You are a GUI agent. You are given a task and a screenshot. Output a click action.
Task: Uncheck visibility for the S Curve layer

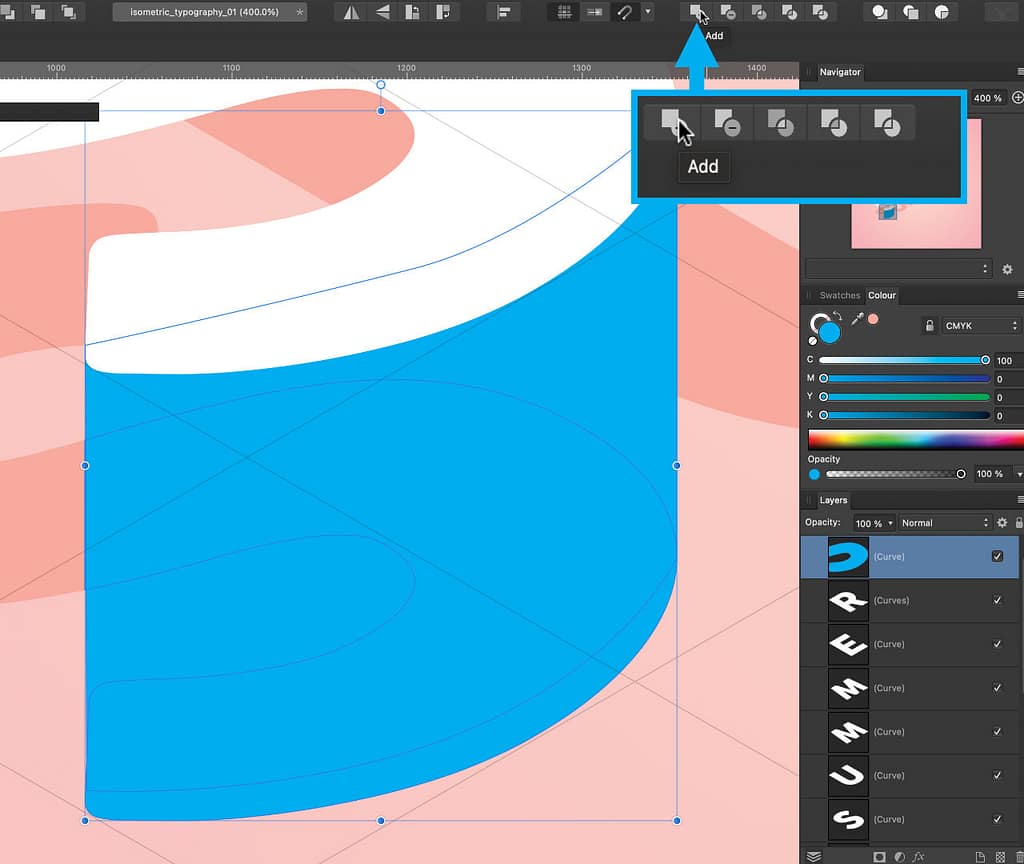[997, 818]
